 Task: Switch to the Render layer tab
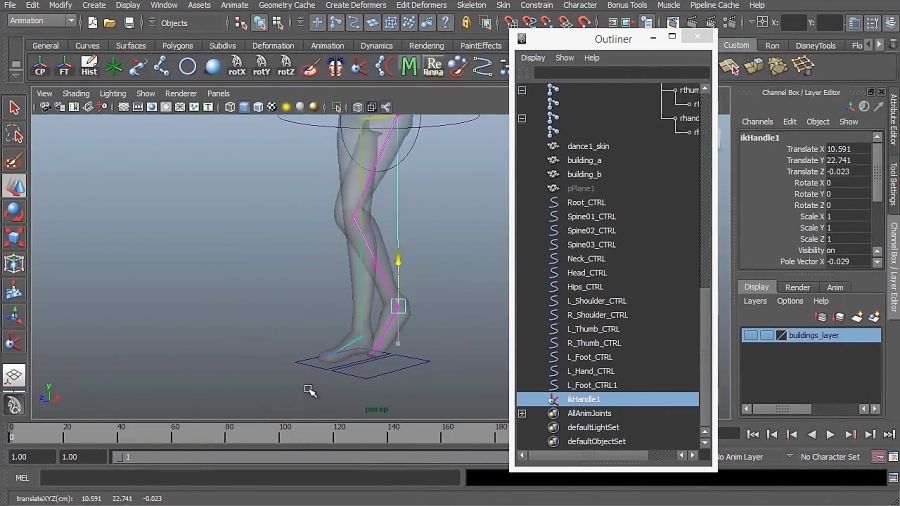tap(797, 287)
